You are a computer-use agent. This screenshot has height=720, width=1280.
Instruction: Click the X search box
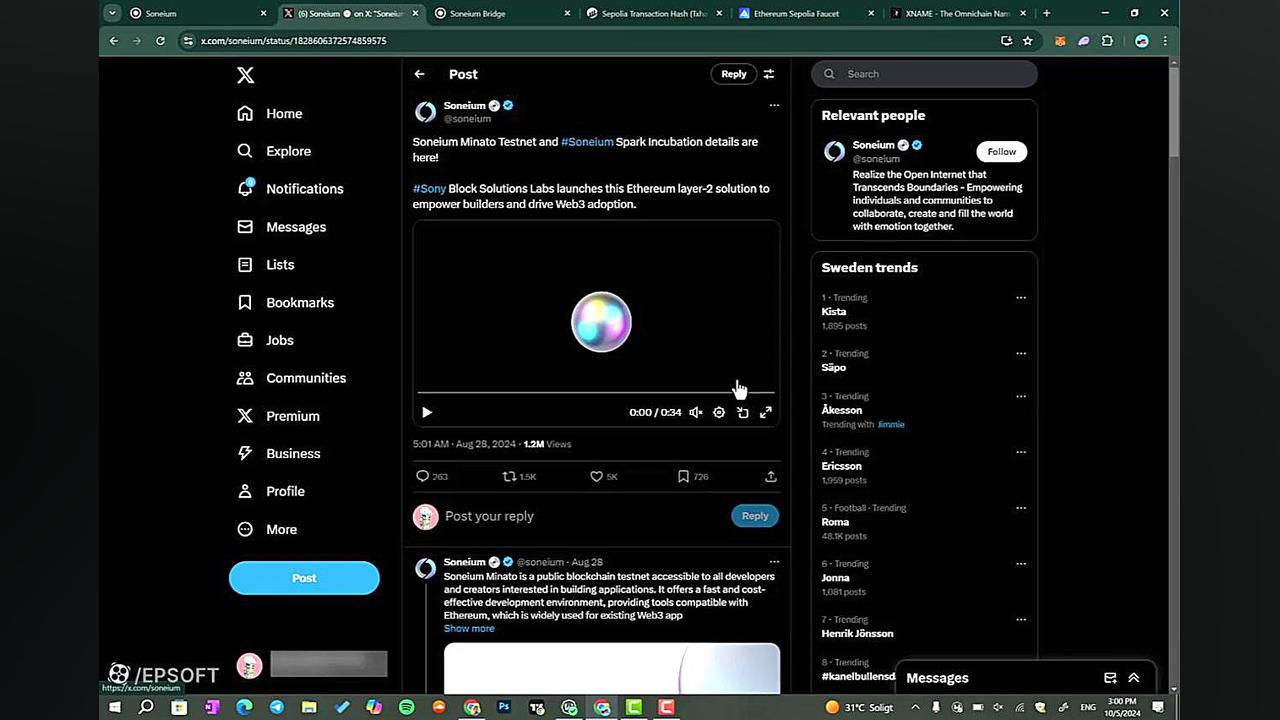(924, 74)
